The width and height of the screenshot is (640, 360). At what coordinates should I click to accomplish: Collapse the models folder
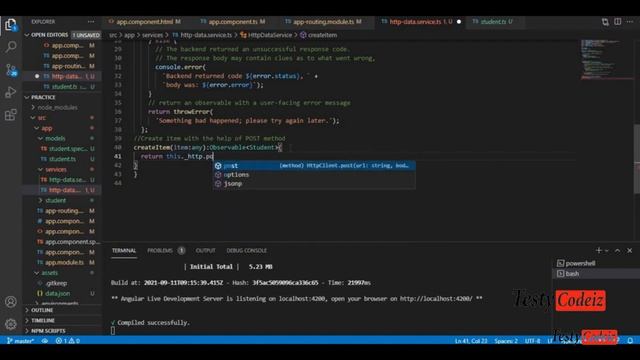pyautogui.click(x=55, y=138)
